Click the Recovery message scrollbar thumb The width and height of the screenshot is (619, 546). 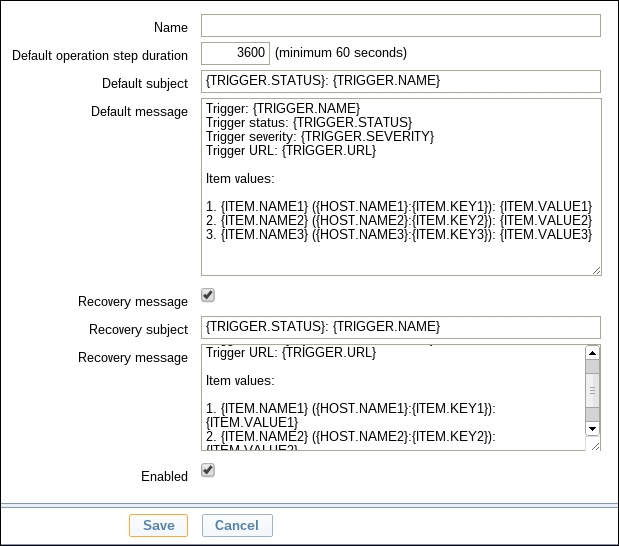591,390
